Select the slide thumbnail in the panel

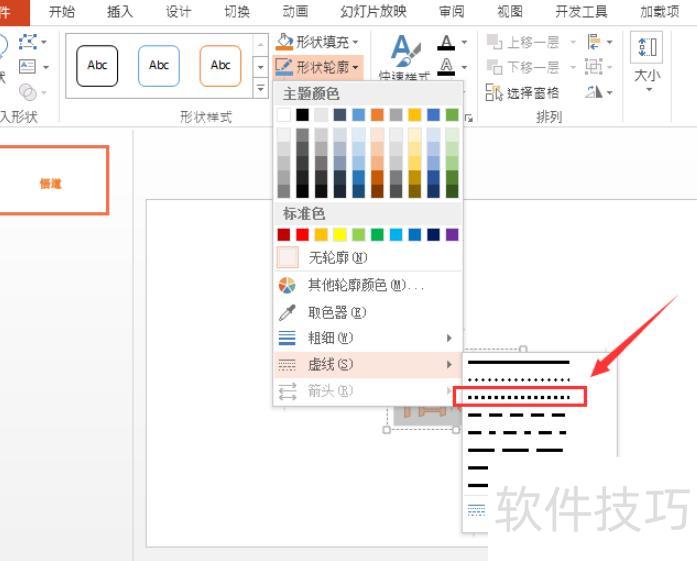click(x=52, y=180)
